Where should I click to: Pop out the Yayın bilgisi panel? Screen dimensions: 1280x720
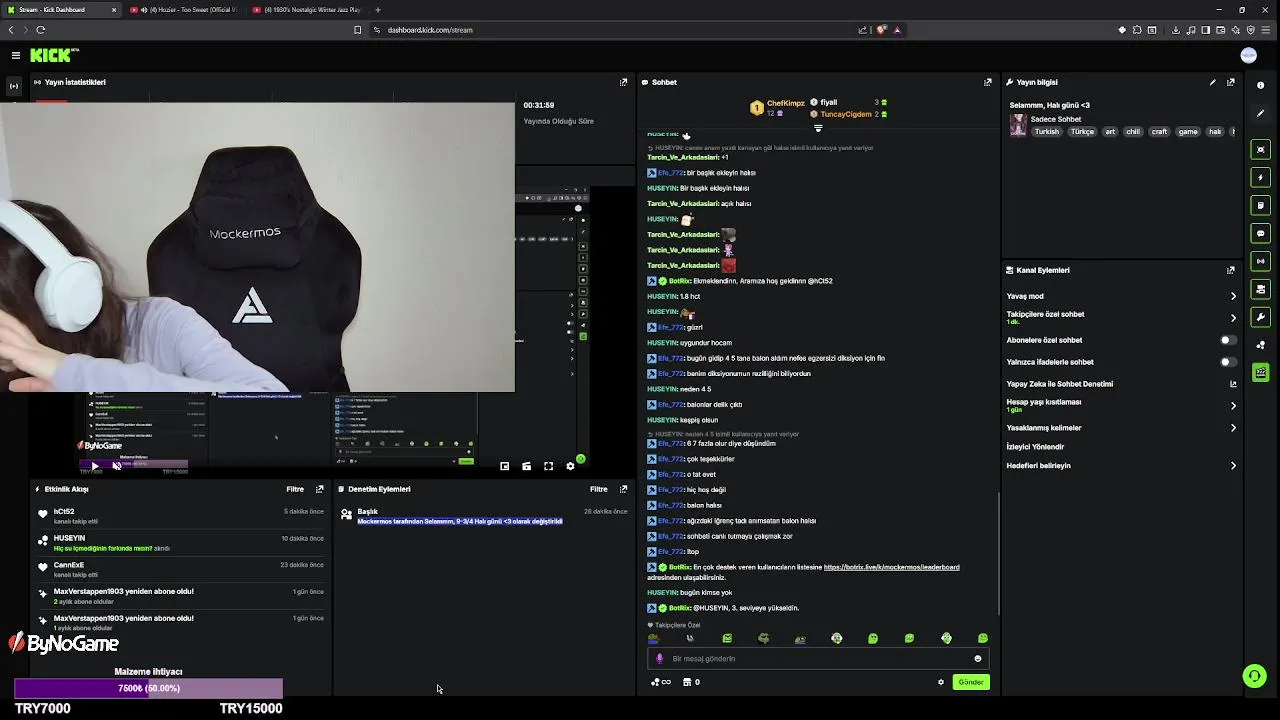click(1230, 82)
